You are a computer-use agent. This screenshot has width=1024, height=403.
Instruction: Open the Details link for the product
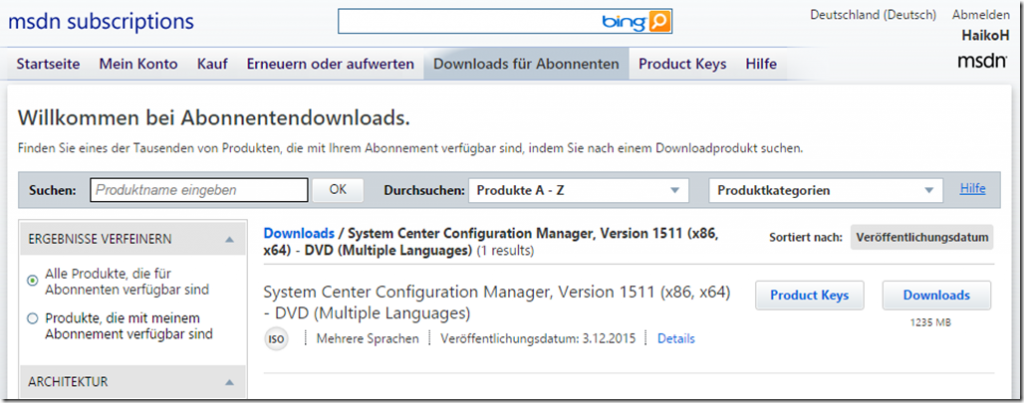pyautogui.click(x=676, y=339)
